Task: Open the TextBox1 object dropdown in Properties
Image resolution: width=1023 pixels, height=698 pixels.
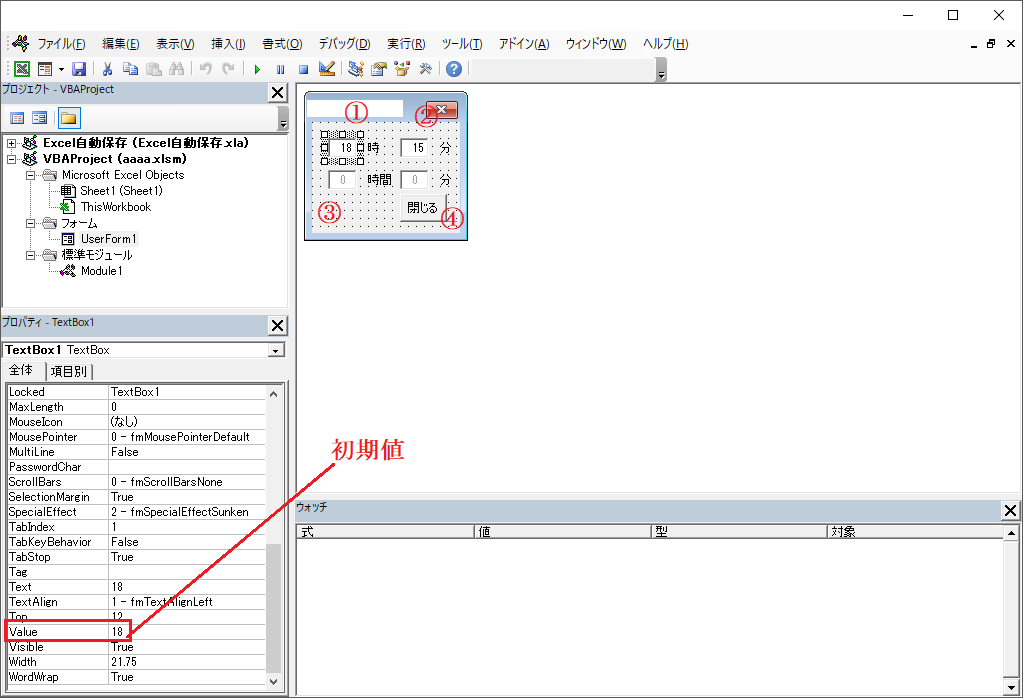Action: point(275,350)
